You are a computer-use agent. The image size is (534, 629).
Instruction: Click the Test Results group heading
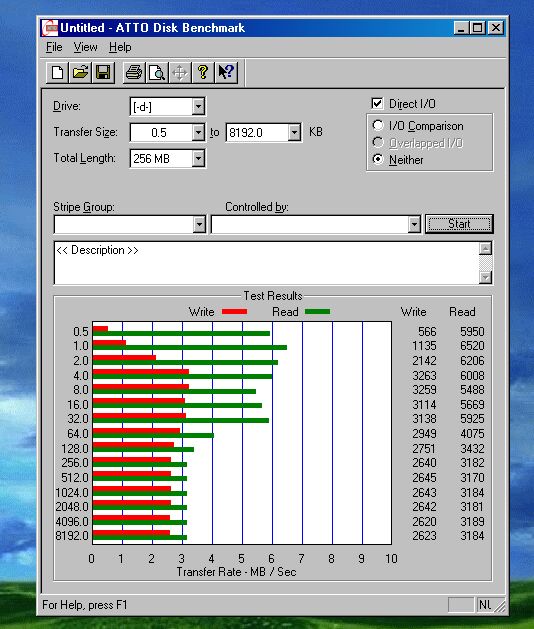point(273,296)
